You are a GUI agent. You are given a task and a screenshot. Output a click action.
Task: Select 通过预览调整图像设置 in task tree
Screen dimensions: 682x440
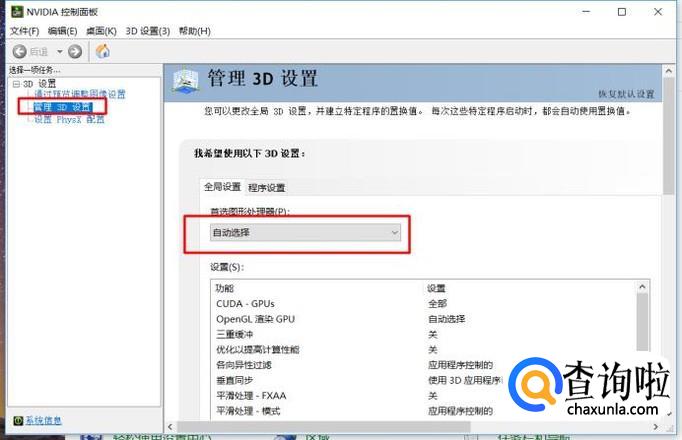click(80, 94)
